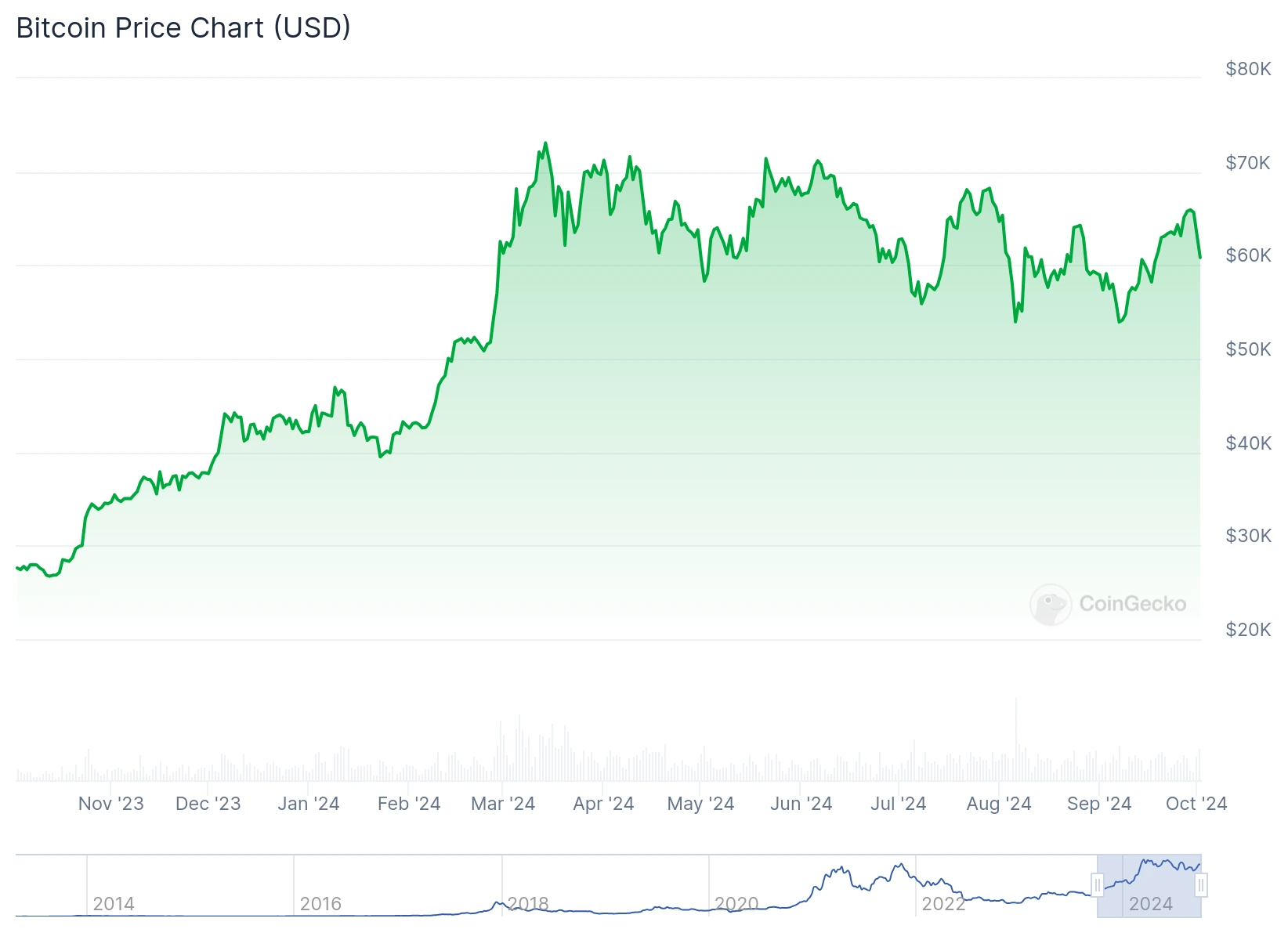The width and height of the screenshot is (1288, 940).
Task: Click the CoinGecko gecko logo watermark
Action: pos(1050,604)
